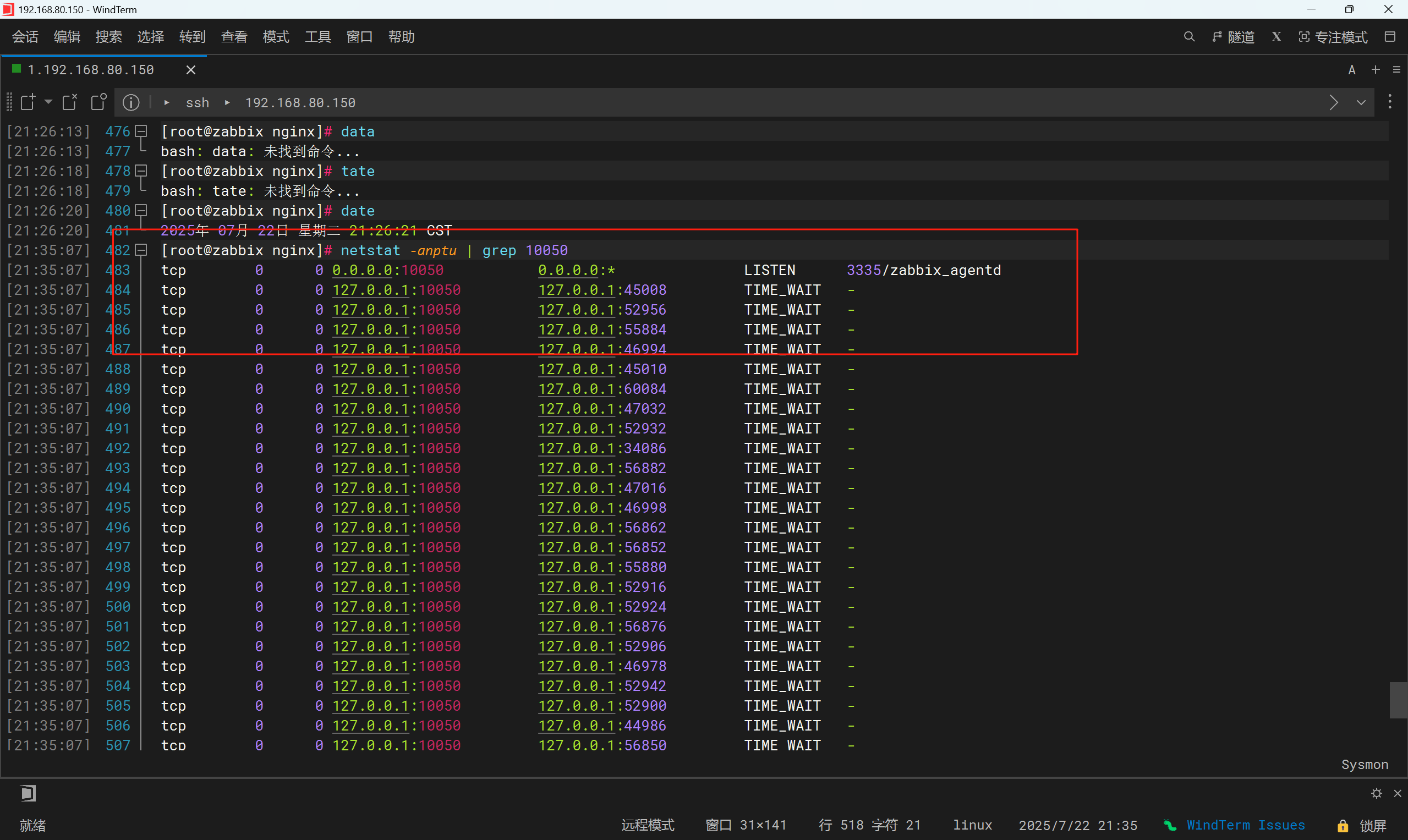Enable 专注模式 focus mode
Screen dimensions: 1408x840
[x=1333, y=37]
